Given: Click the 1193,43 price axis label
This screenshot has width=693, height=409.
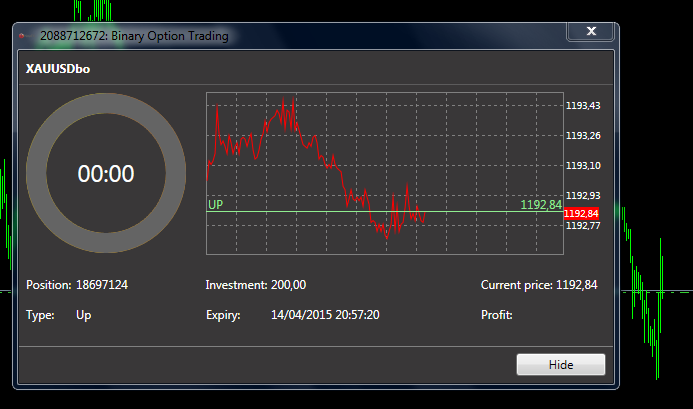Looking at the screenshot, I should pos(583,106).
